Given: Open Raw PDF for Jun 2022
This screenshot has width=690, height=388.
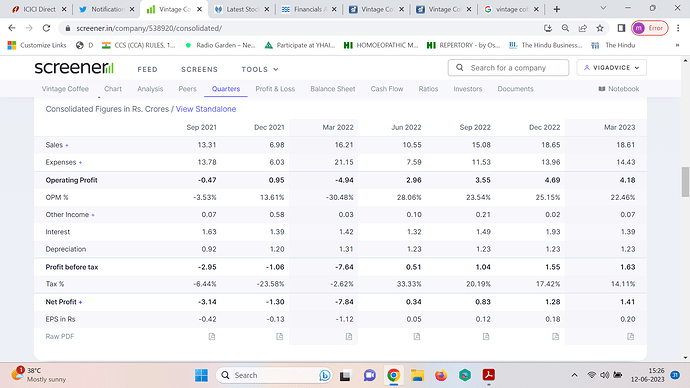Looking at the screenshot, I should point(417,337).
